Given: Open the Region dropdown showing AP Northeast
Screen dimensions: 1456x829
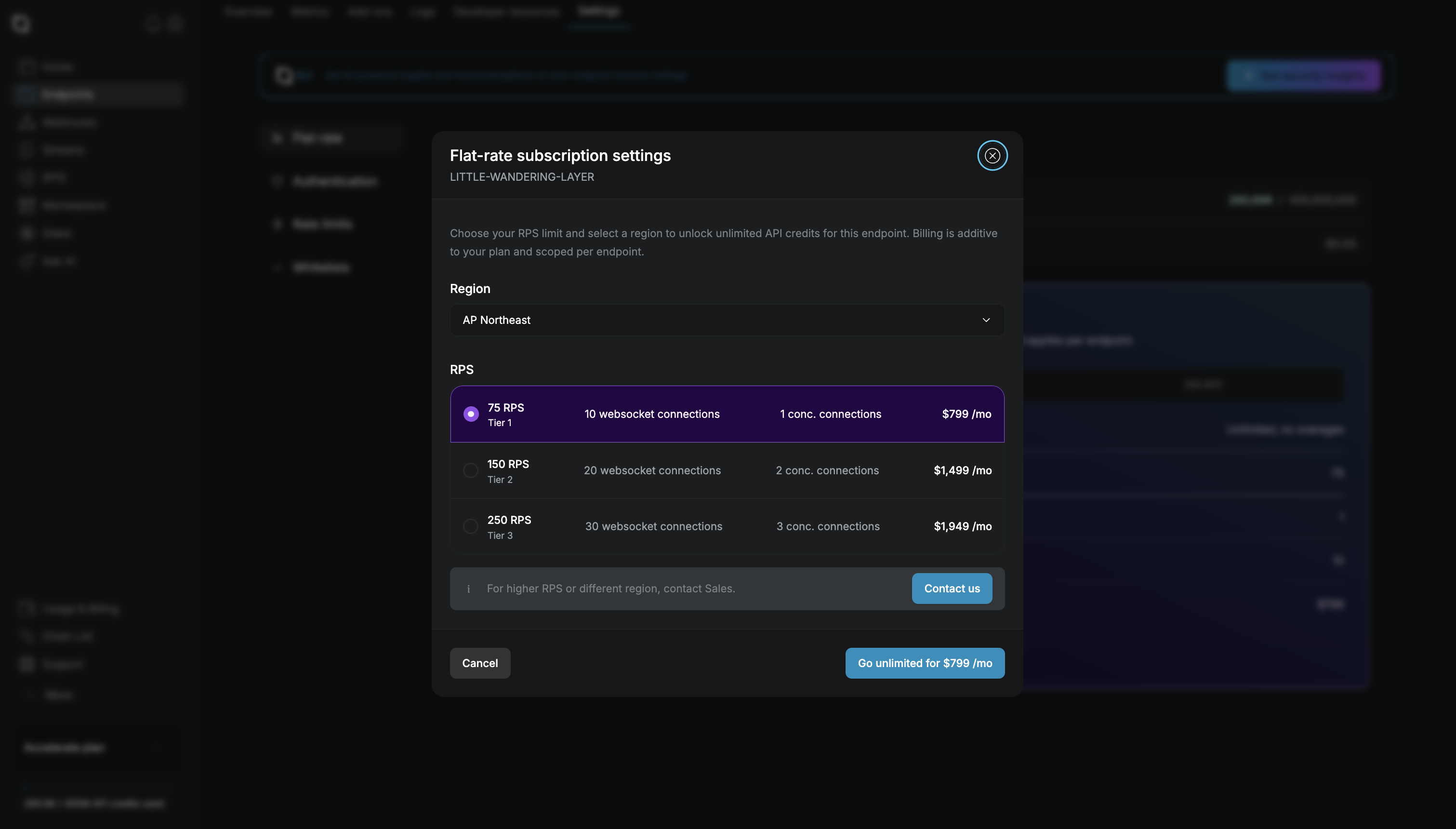Looking at the screenshot, I should (726, 320).
